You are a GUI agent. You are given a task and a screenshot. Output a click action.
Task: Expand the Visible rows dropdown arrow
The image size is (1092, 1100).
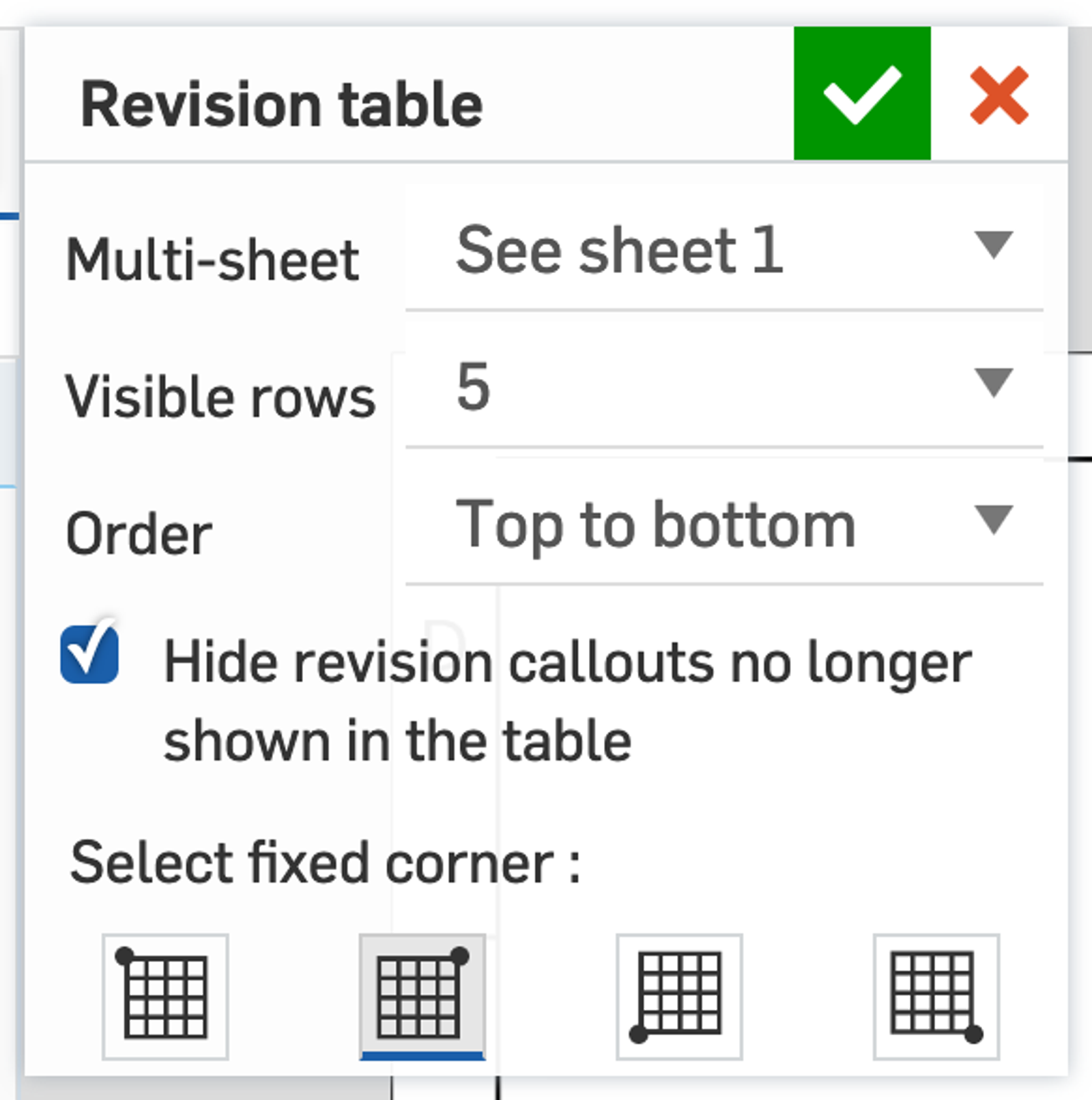tap(993, 382)
